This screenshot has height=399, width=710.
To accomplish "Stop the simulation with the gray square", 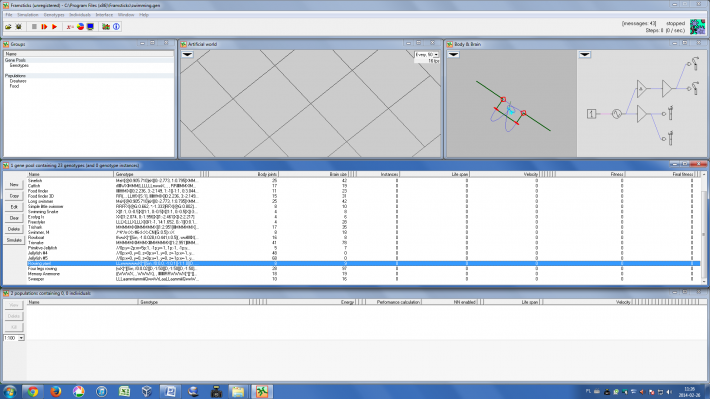I will (34, 27).
